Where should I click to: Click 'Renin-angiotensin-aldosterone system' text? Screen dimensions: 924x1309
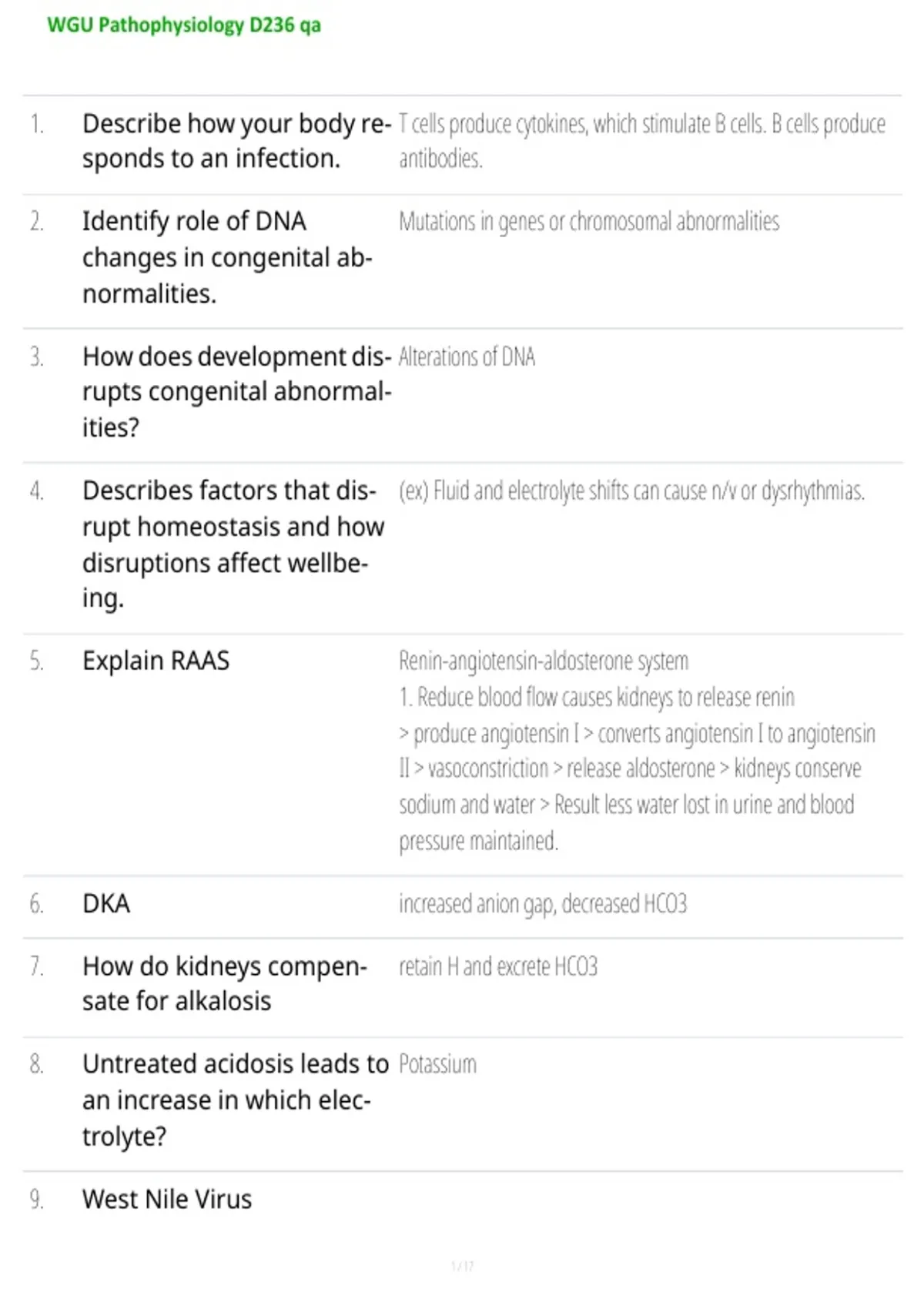point(544,661)
